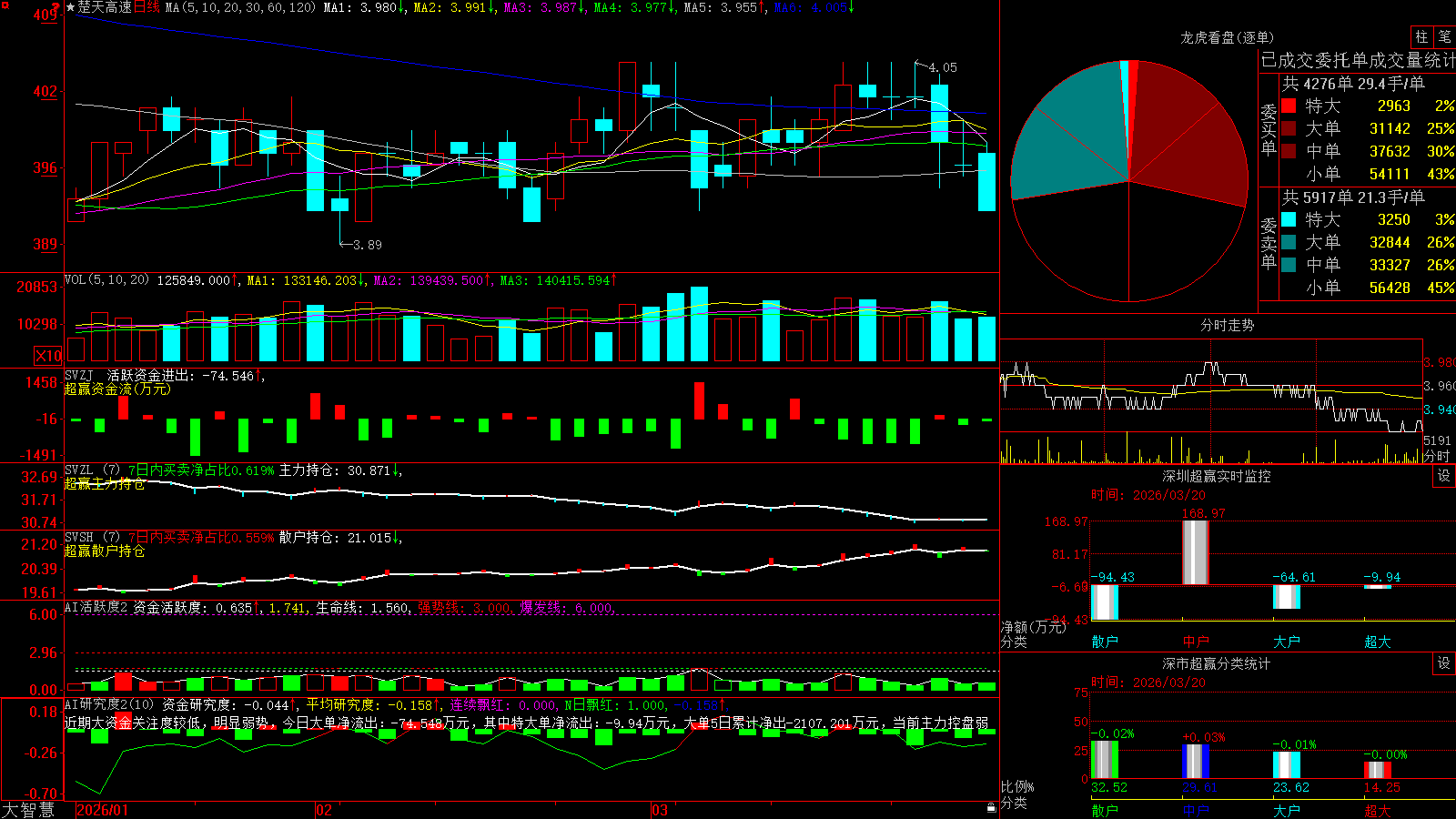Click the 共 5917单 21.3手/单 sell summary
This screenshot has width=1456, height=819.
click(1353, 197)
